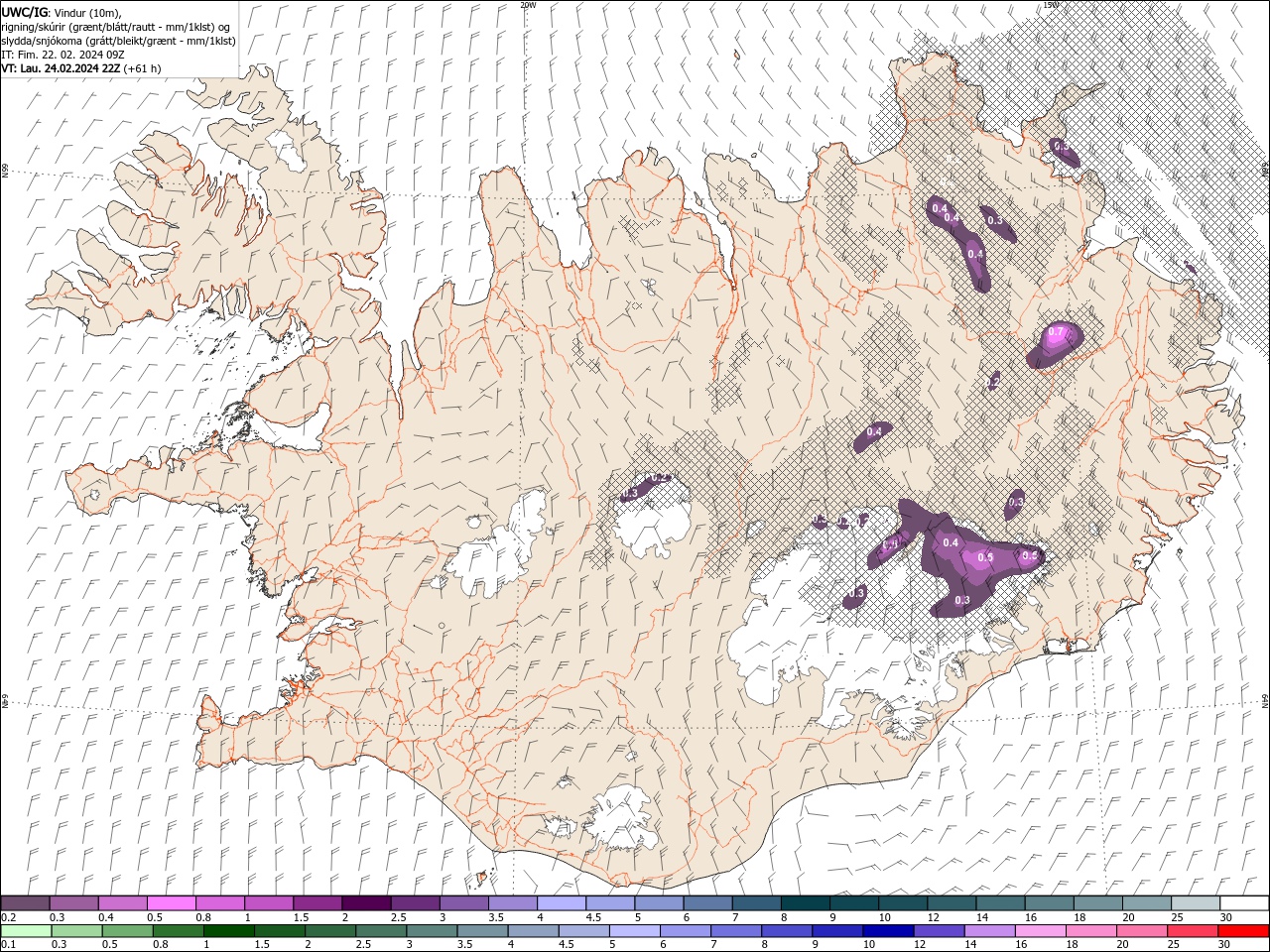The width and height of the screenshot is (1270, 952).
Task: Pick the snow legend swatch between 1 and 1.5
Action: [269, 902]
